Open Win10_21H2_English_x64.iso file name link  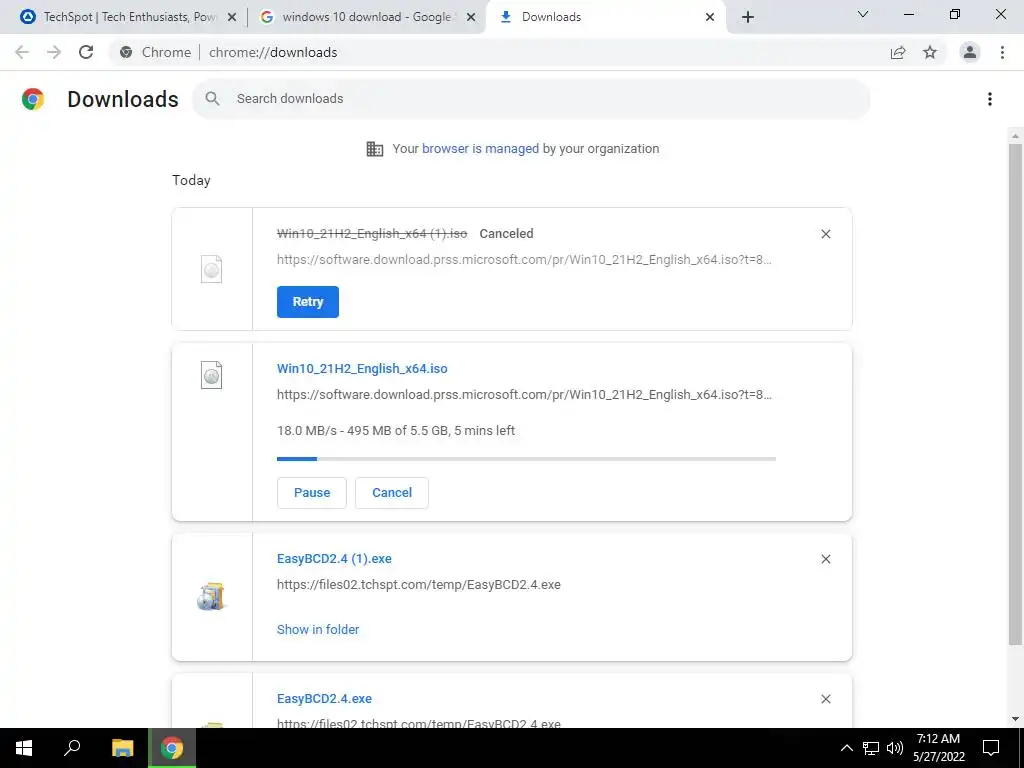[362, 369]
